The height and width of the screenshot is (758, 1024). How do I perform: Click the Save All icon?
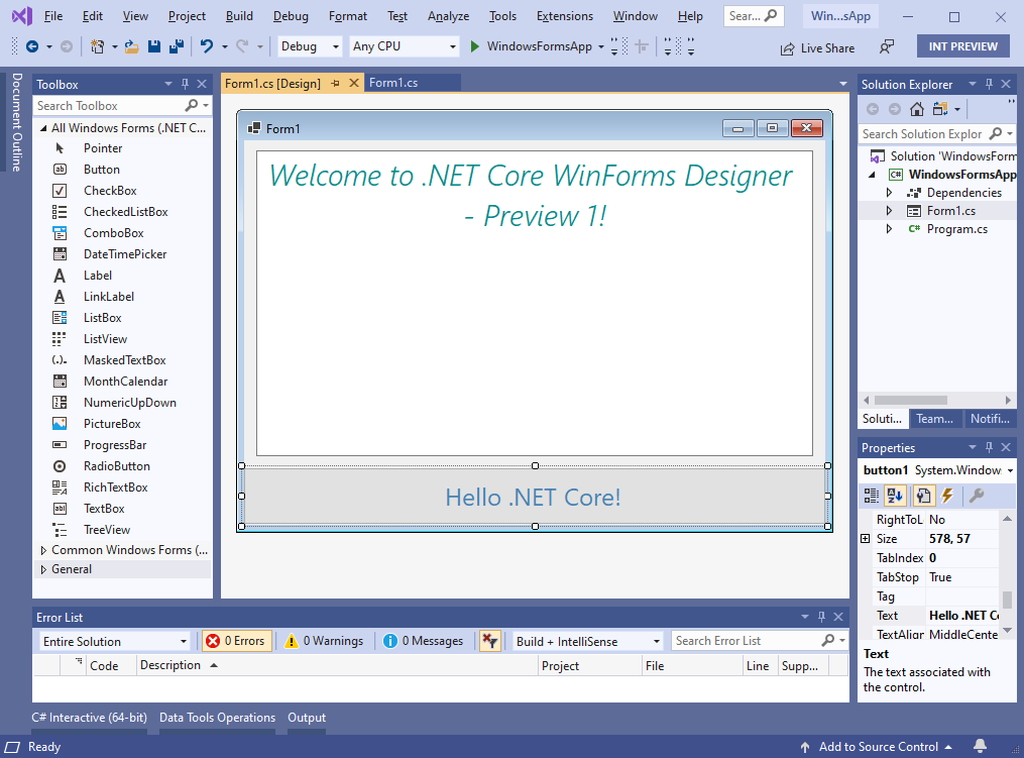[x=176, y=46]
